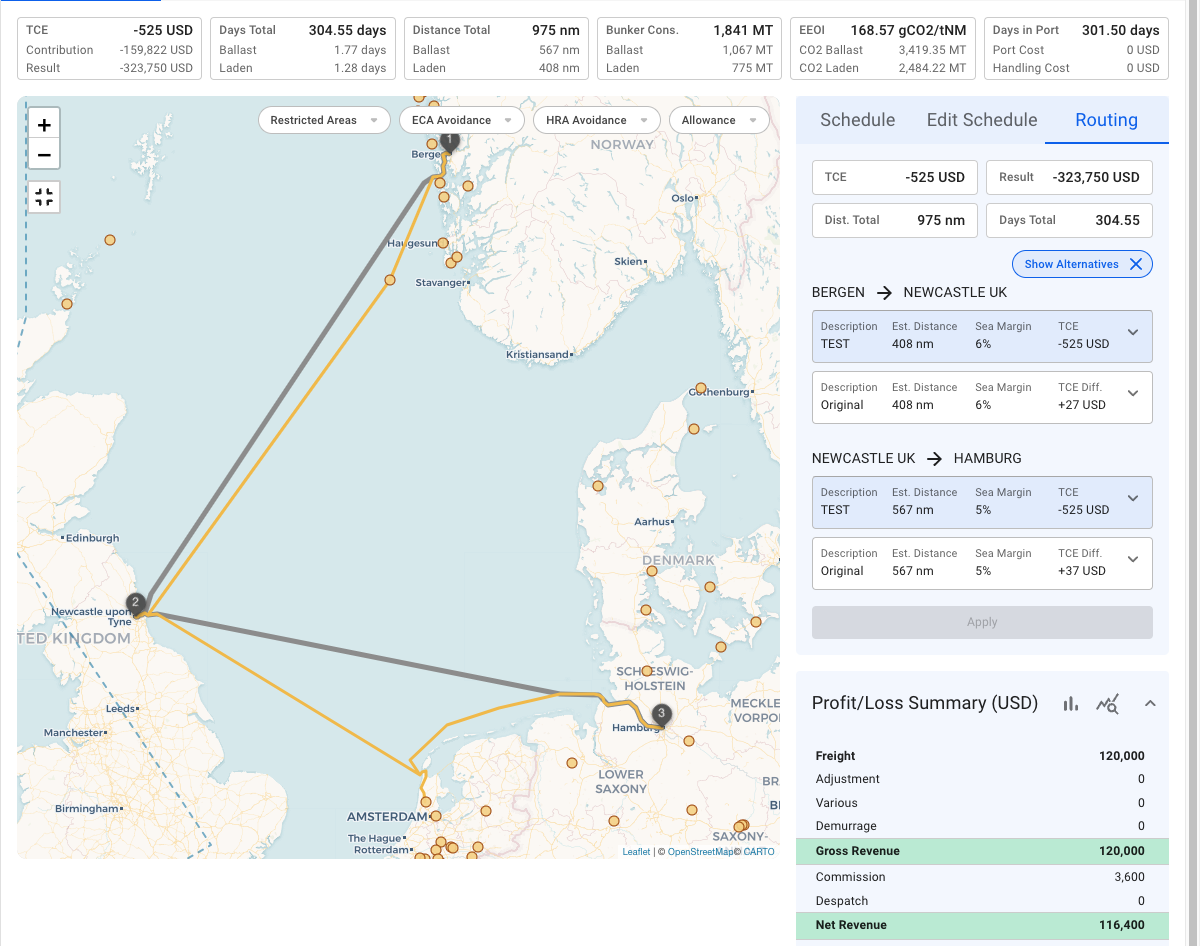Exit fullscreen map view
This screenshot has height=946, width=1200.
point(44,197)
